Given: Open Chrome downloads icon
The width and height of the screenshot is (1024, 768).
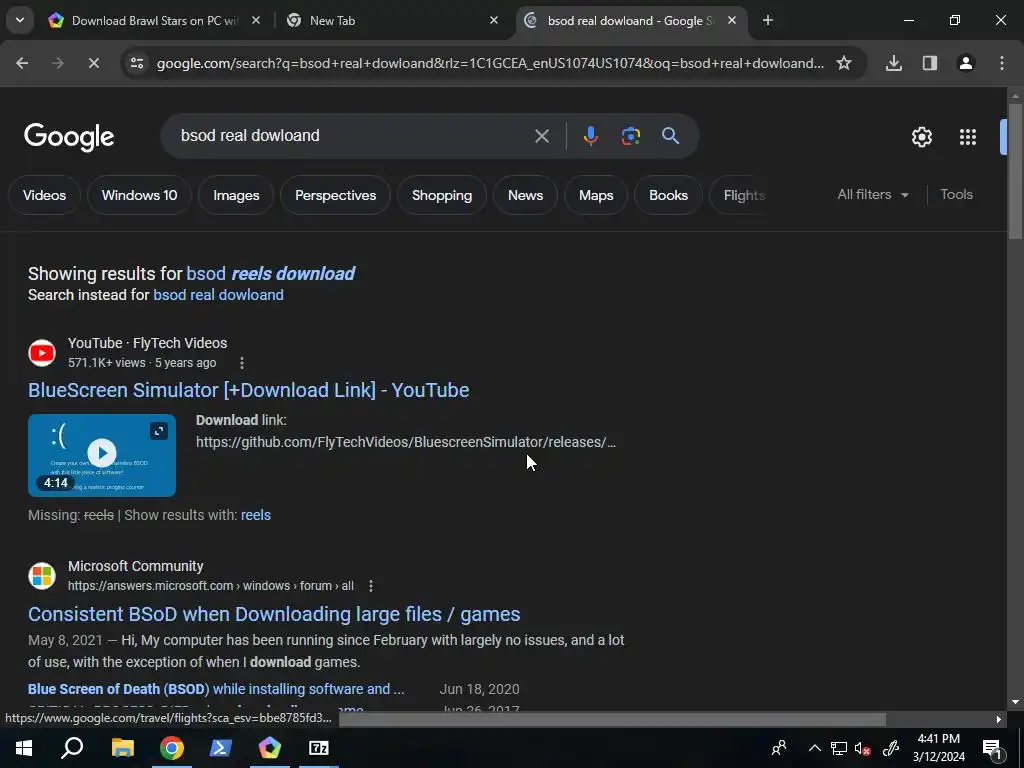Looking at the screenshot, I should (x=894, y=63).
